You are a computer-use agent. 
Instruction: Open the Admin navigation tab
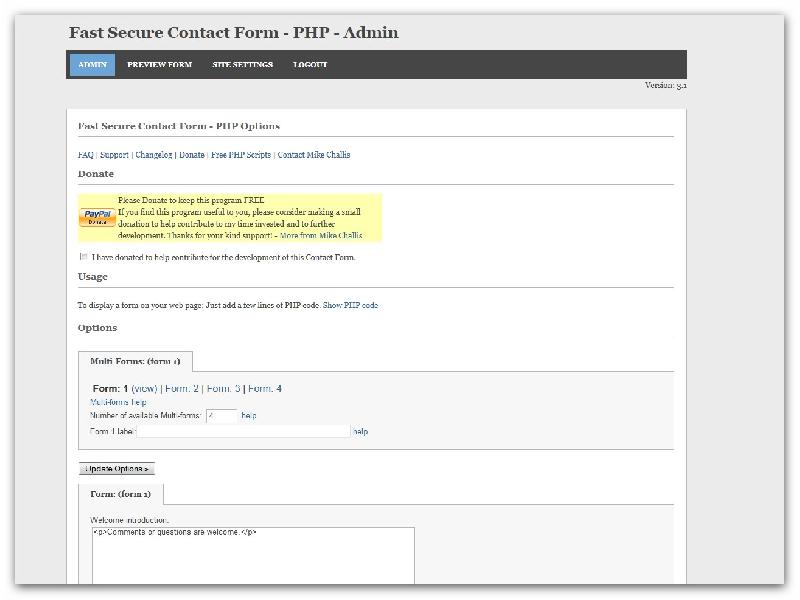92,65
